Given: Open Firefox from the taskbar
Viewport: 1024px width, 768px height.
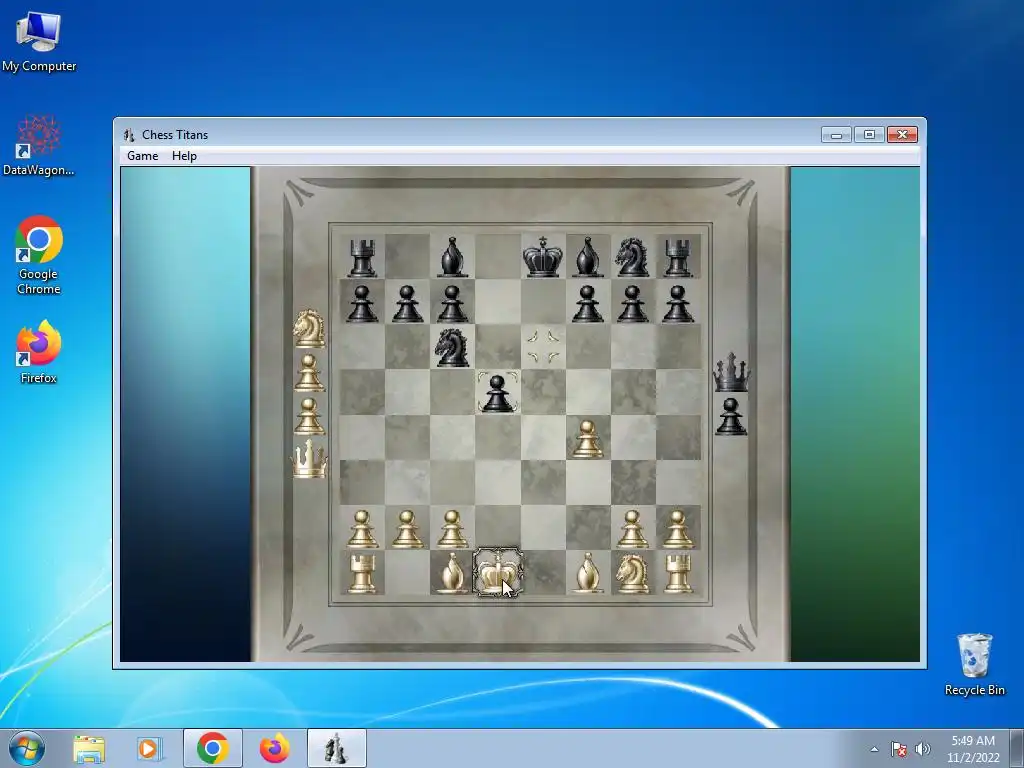Looking at the screenshot, I should [x=275, y=748].
